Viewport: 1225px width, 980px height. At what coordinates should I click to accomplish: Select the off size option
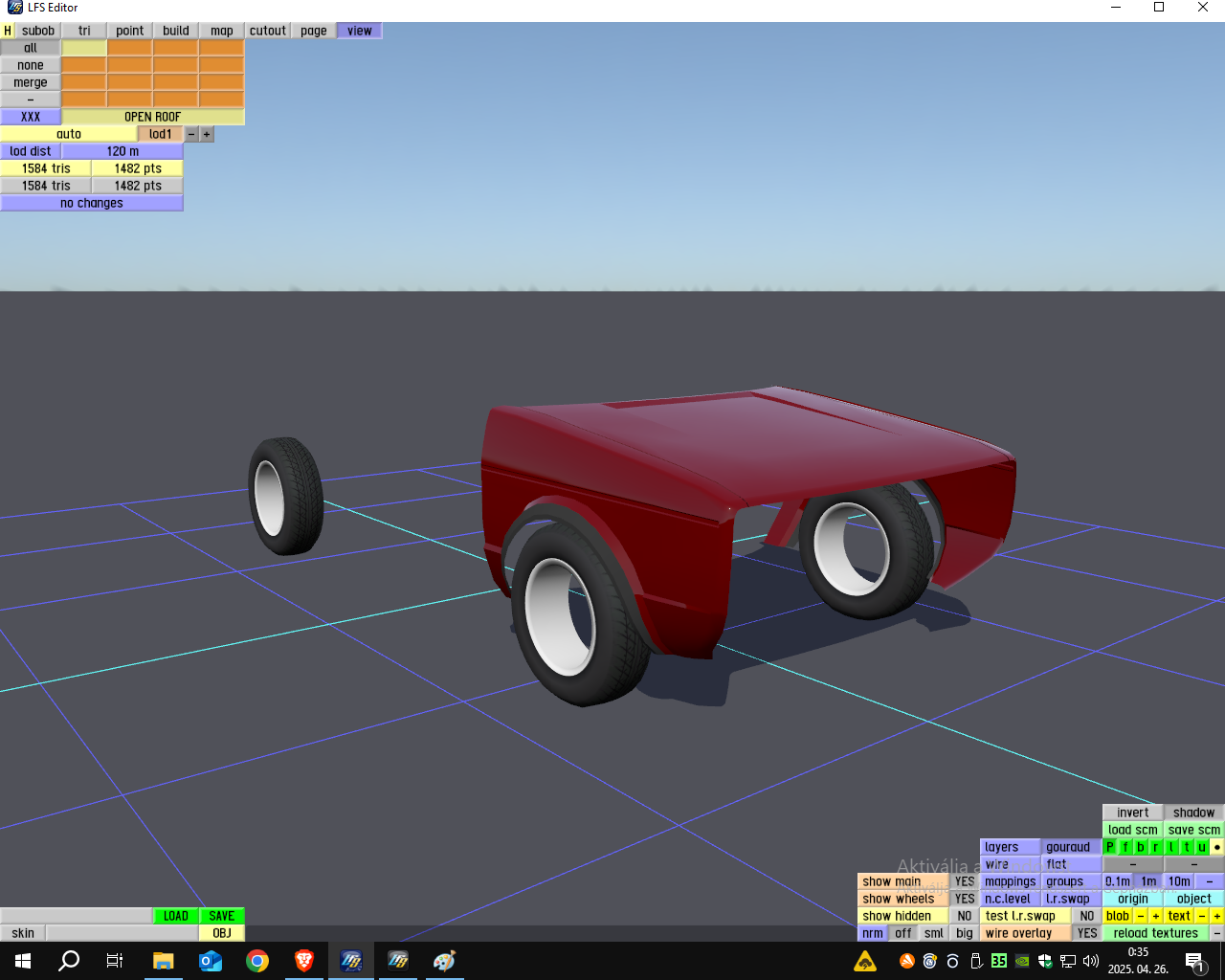coord(903,933)
